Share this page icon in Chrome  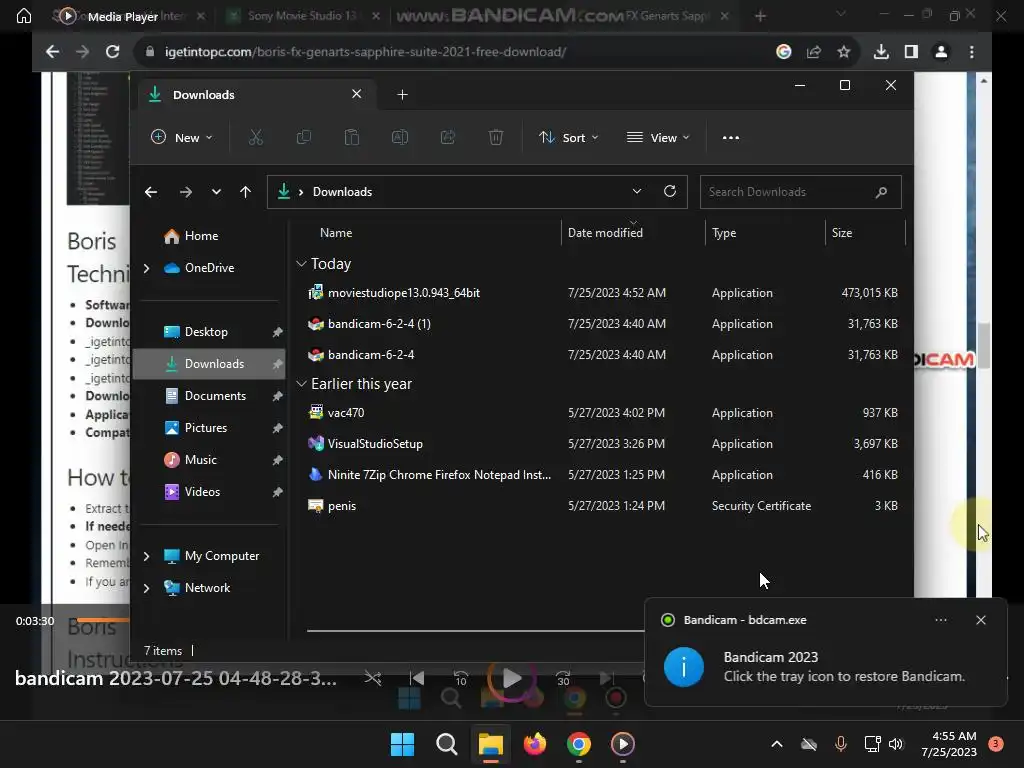tap(814, 52)
